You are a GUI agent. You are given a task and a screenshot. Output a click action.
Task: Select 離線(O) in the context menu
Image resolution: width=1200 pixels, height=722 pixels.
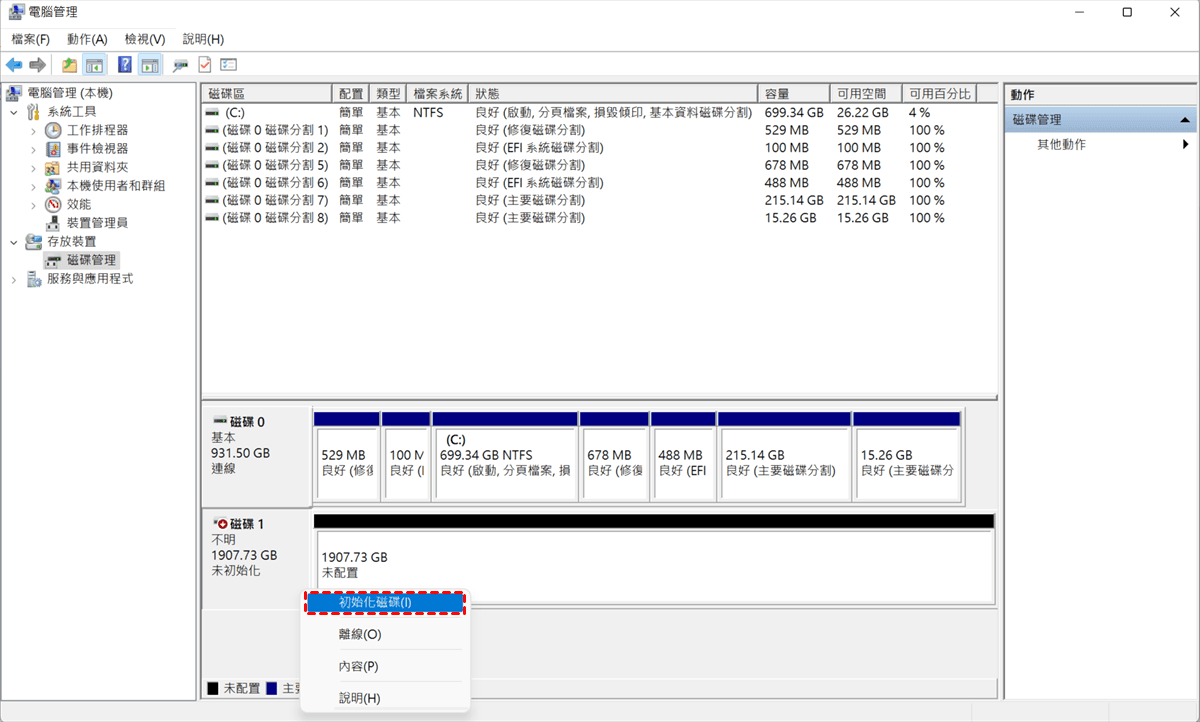(360, 634)
